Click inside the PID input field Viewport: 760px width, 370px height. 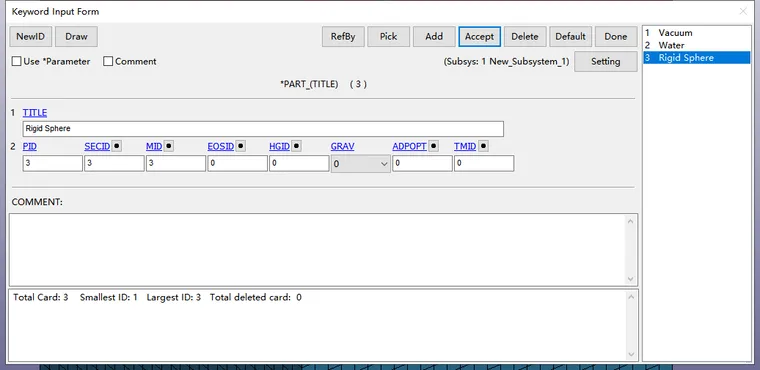(x=52, y=163)
